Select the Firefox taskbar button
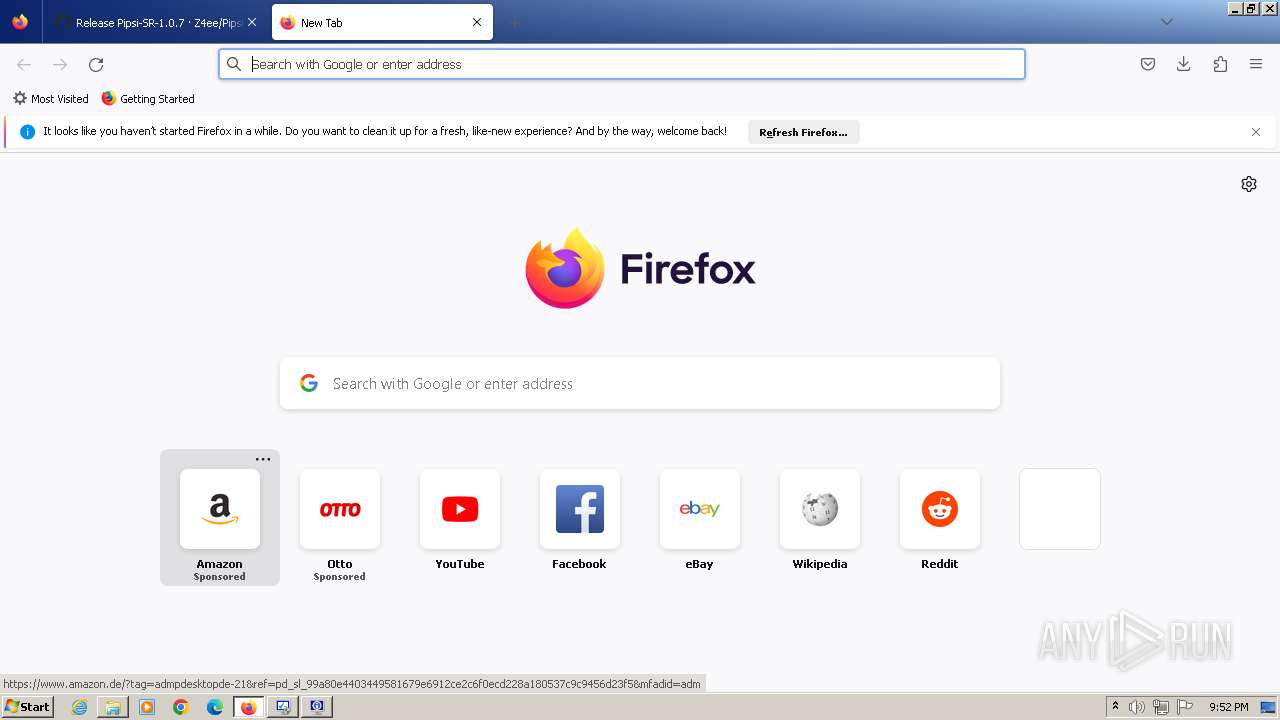This screenshot has height=720, width=1280. (249, 707)
